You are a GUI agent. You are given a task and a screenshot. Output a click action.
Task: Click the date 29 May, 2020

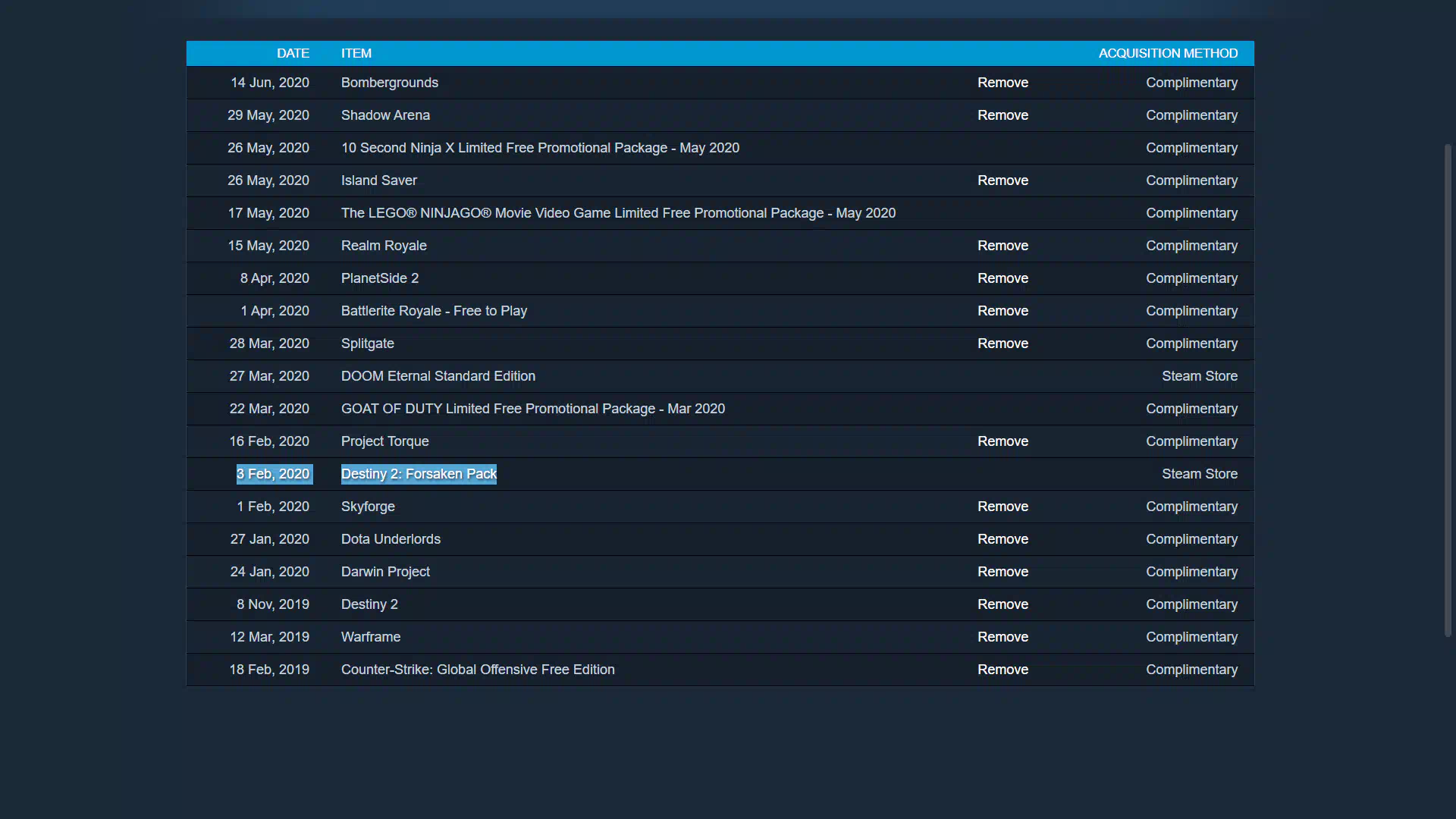point(268,115)
